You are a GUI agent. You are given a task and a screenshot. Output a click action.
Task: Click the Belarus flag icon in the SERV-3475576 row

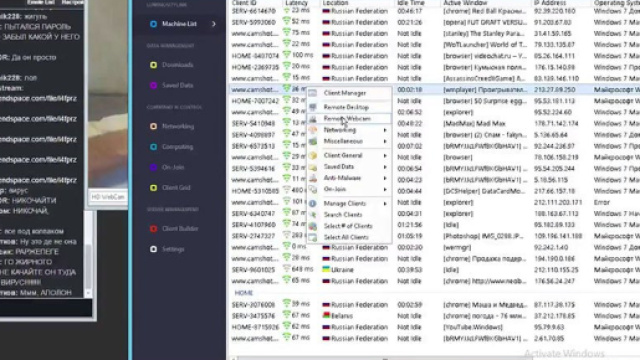pyautogui.click(x=326, y=316)
